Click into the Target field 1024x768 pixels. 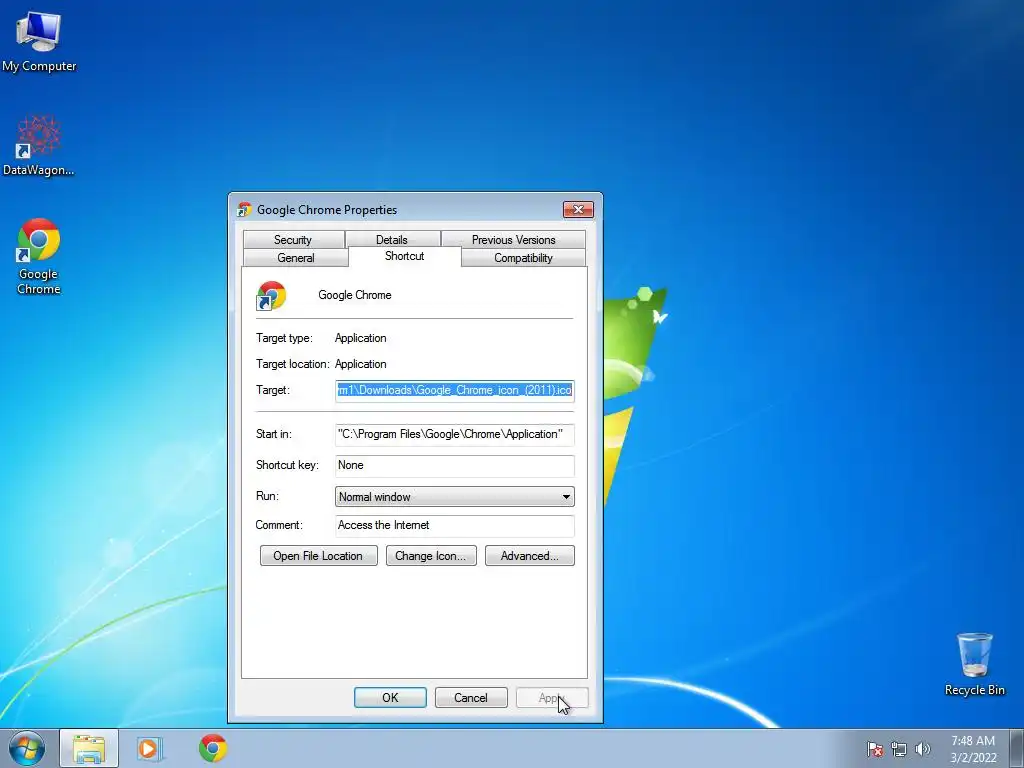click(455, 391)
